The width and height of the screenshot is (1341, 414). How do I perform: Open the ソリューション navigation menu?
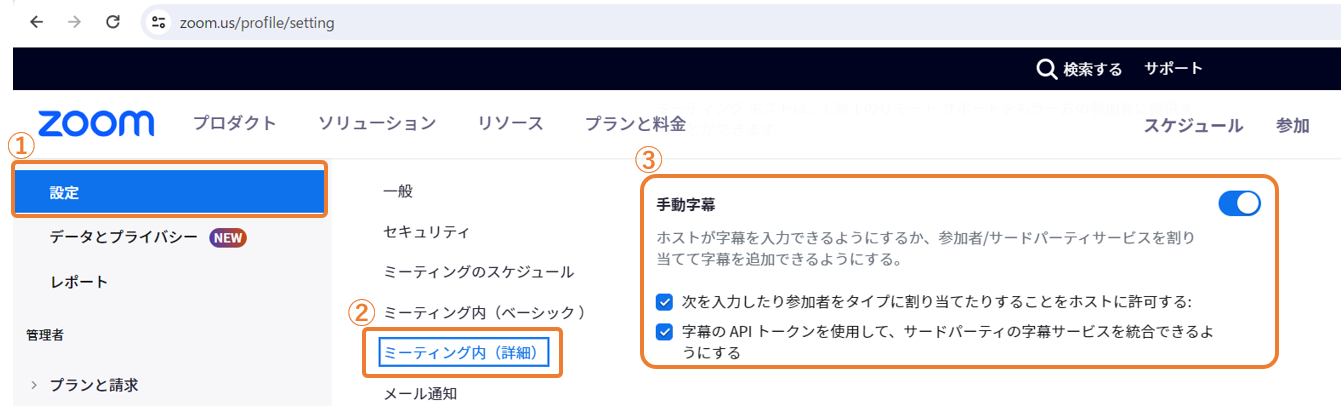[x=377, y=124]
